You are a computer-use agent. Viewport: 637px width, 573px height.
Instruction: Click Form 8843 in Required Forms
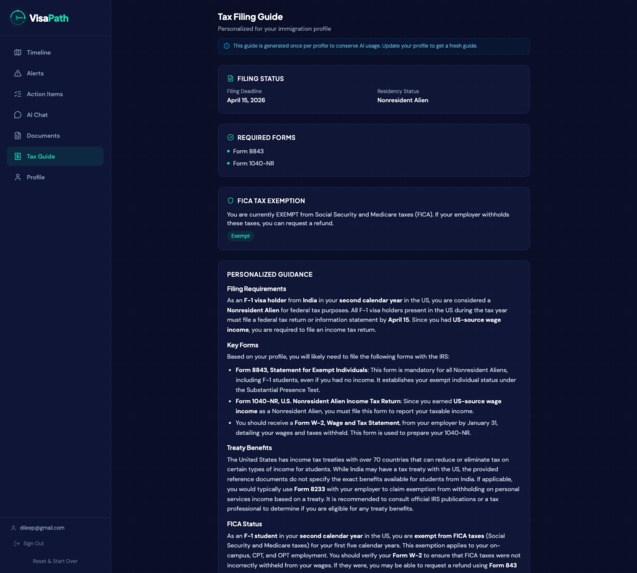(248, 151)
